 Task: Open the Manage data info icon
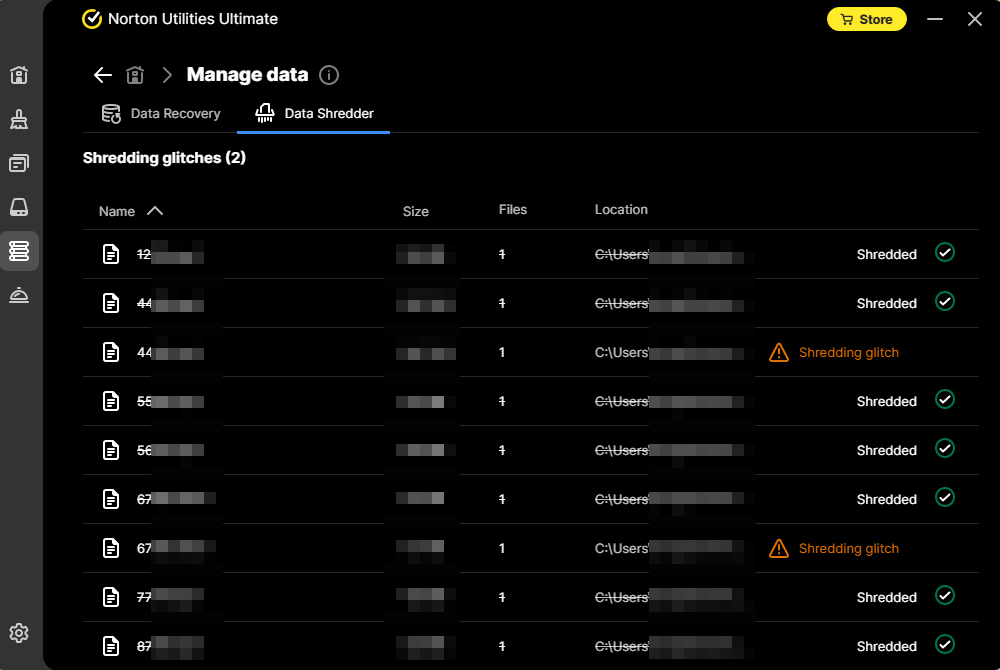point(329,74)
